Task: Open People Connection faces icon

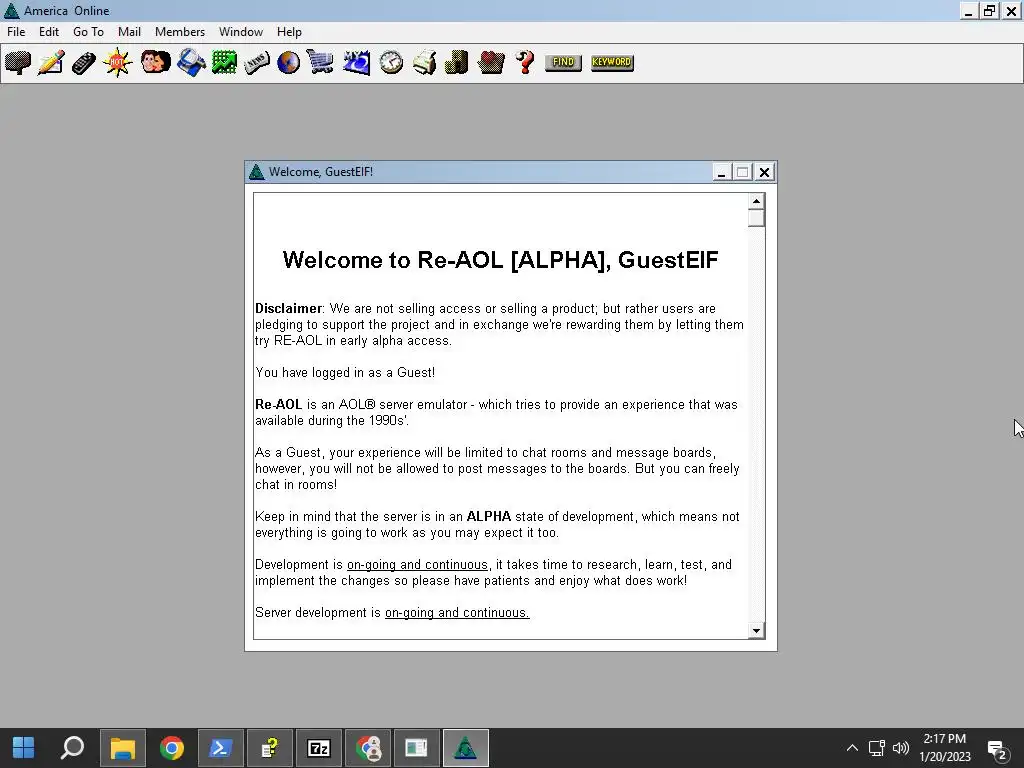Action: [155, 63]
